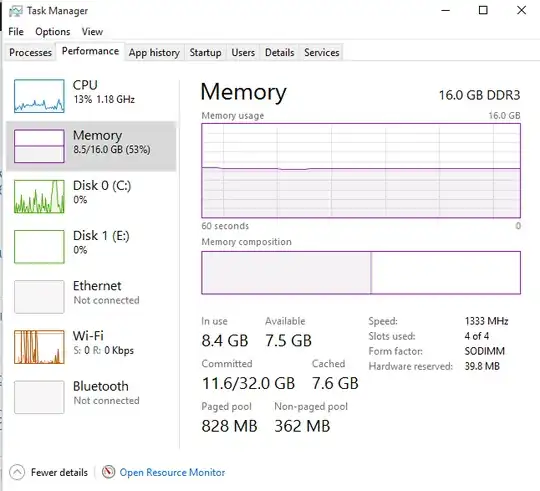Image resolution: width=540 pixels, height=491 pixels.
Task: Open the File menu
Action: click(16, 32)
